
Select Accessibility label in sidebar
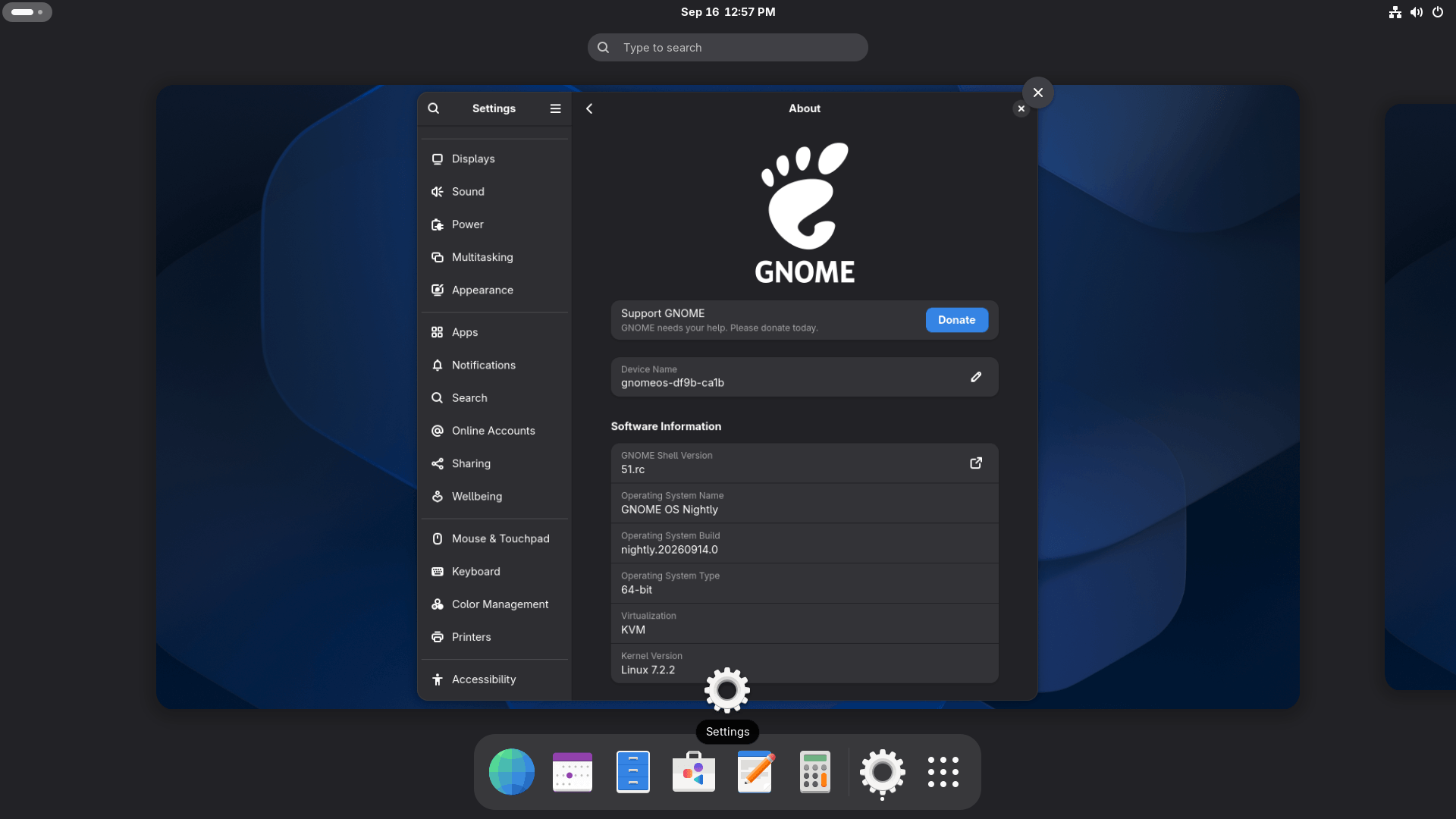(484, 679)
